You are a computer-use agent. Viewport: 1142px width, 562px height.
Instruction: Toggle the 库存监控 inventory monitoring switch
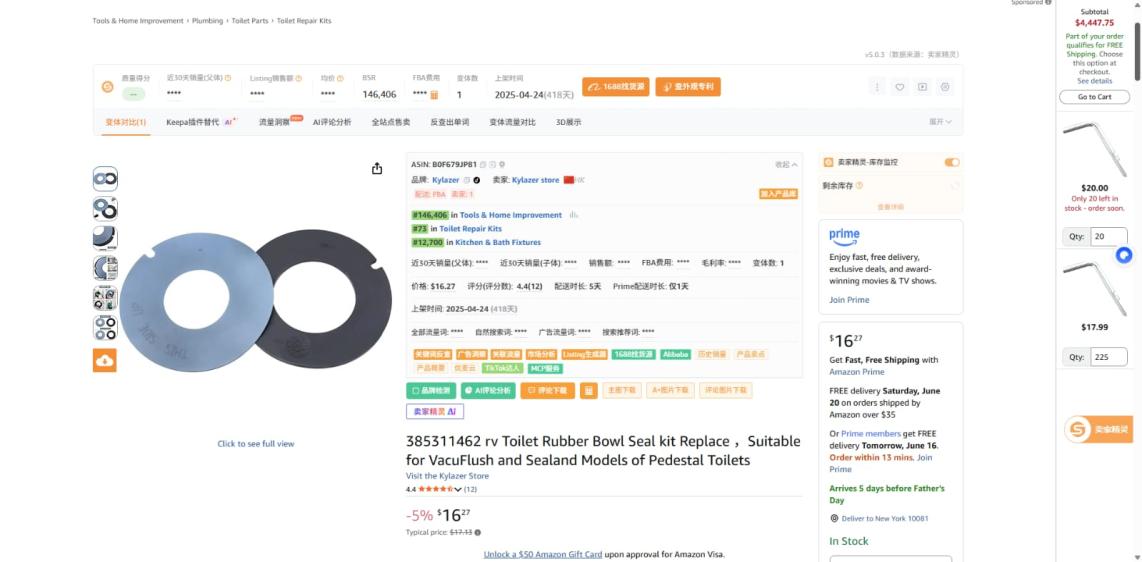pos(952,162)
